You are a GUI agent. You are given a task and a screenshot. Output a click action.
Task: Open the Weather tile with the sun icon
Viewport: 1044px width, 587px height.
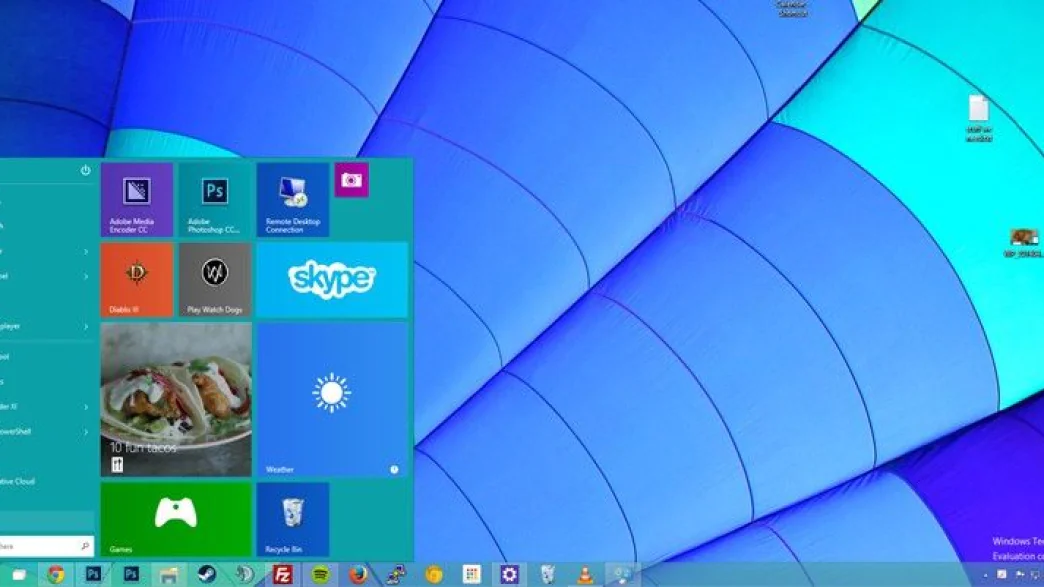[332, 399]
